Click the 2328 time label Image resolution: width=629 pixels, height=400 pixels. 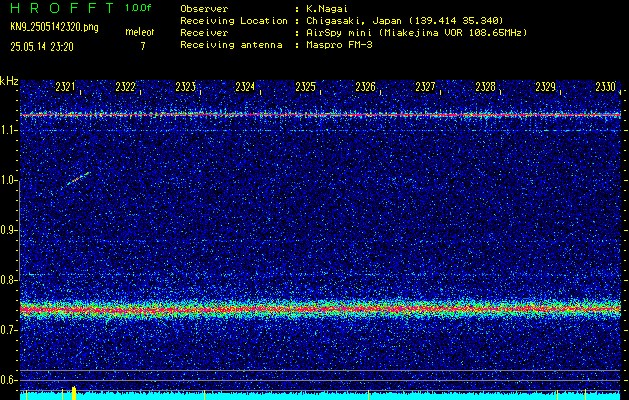tap(485, 87)
